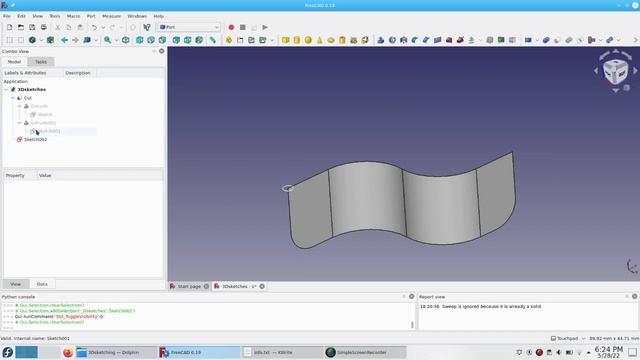The height and width of the screenshot is (360, 640).
Task: Click the execute macro play arrow
Action: click(x=265, y=27)
